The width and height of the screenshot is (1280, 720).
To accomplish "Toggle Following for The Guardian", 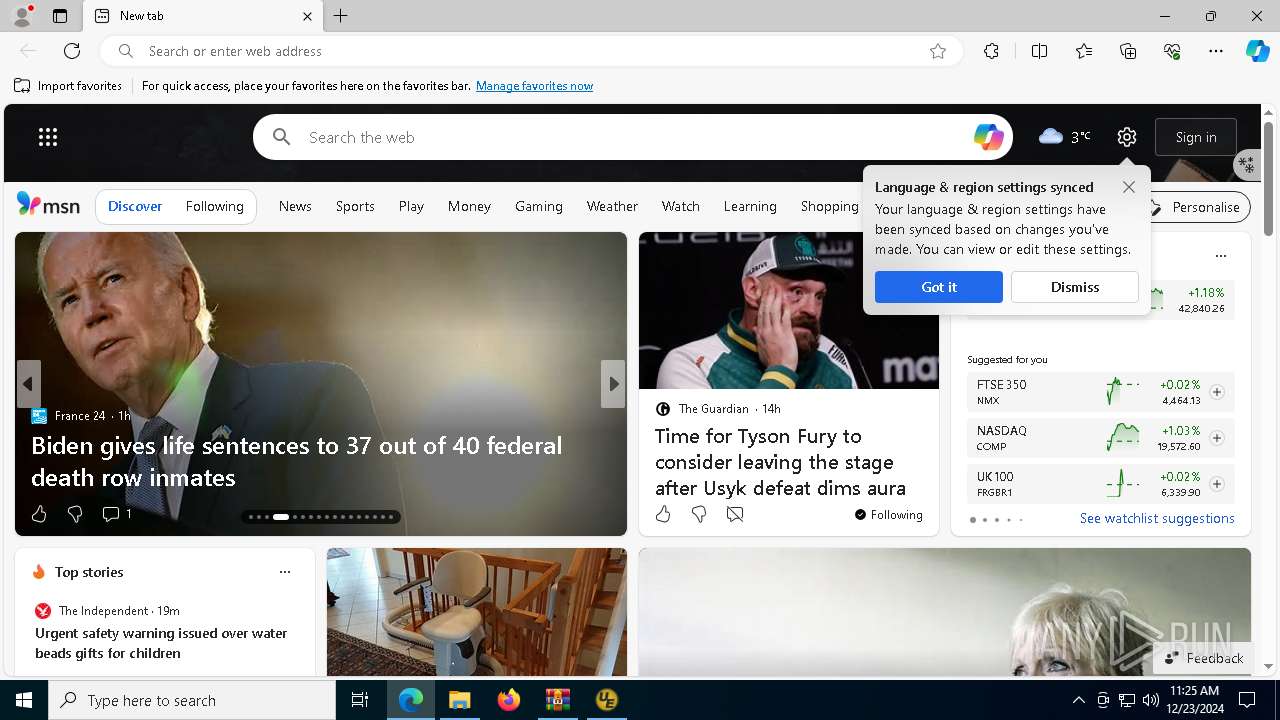I will tap(888, 515).
